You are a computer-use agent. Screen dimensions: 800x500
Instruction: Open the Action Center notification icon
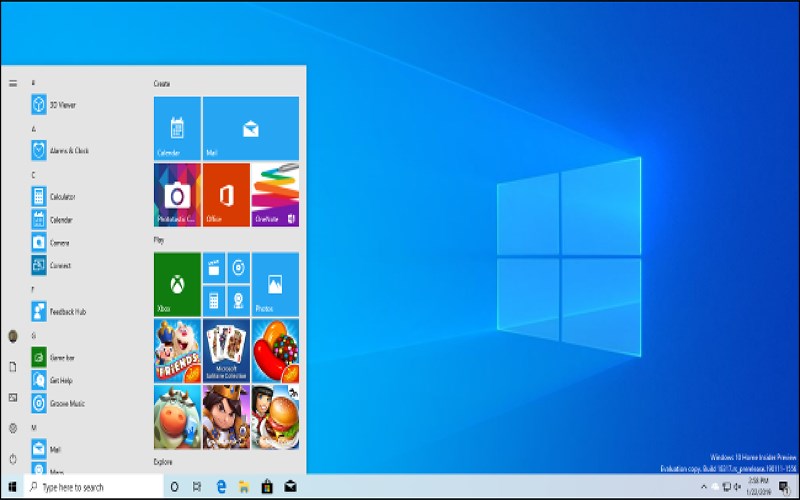coord(784,487)
